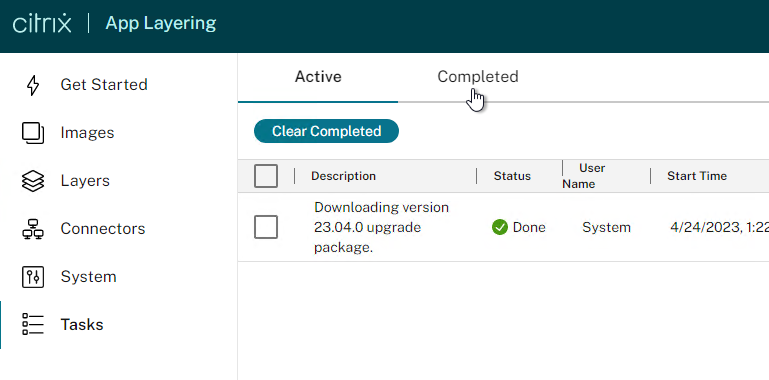Select the Active tab
Screen dimensions: 769x380
point(318,77)
